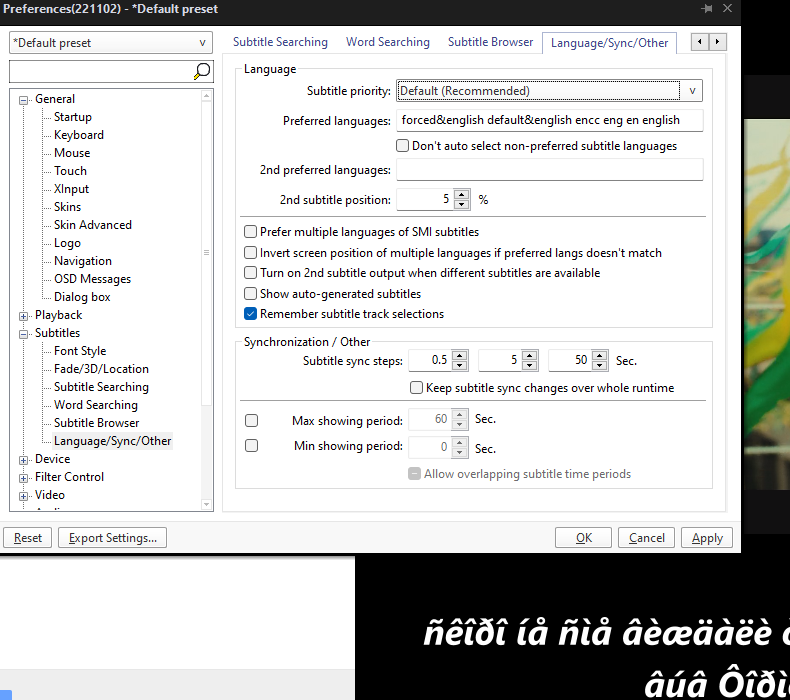
Task: Switch to Subtitle Searching tab
Action: (280, 42)
